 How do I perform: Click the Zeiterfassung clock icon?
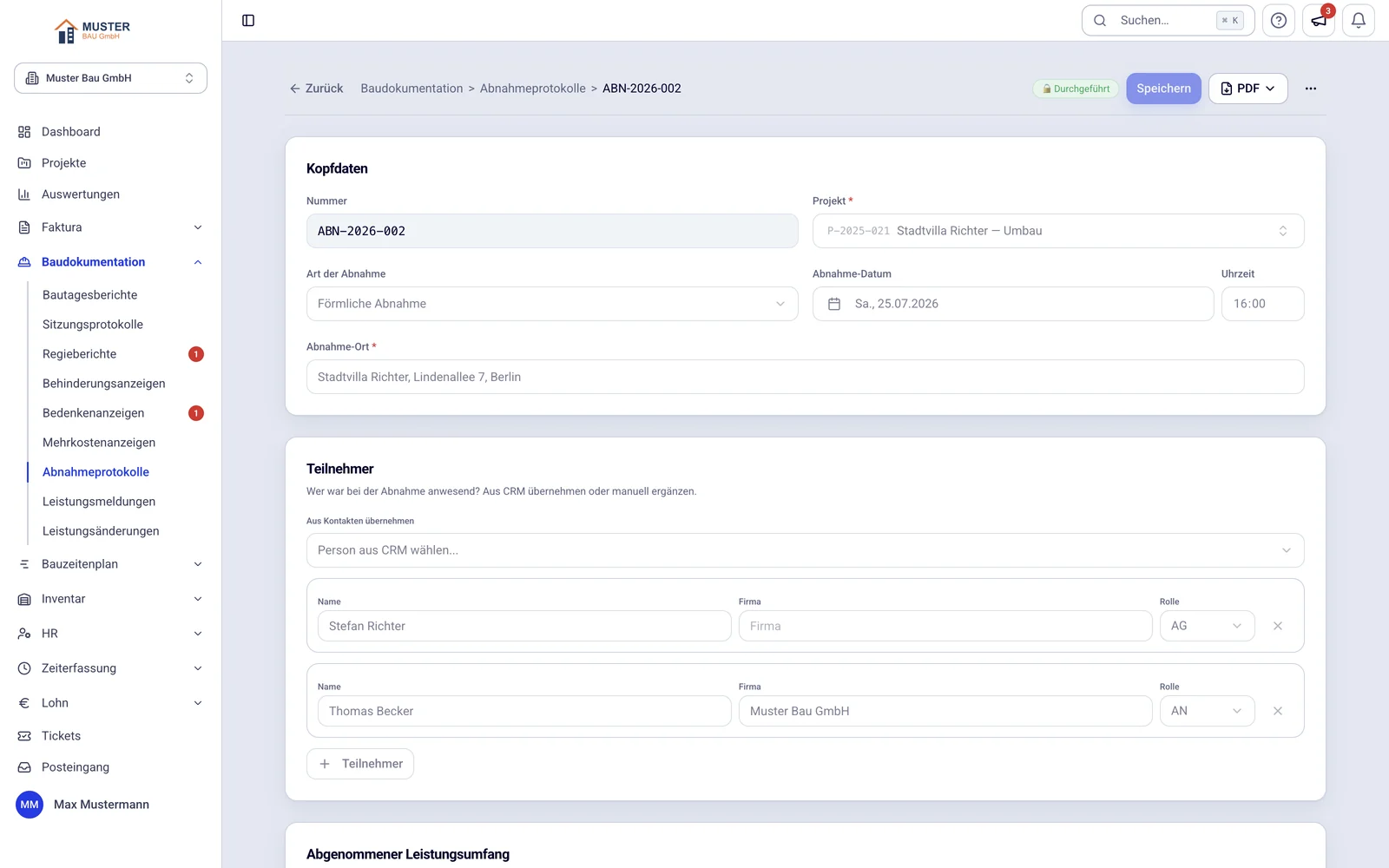(24, 668)
